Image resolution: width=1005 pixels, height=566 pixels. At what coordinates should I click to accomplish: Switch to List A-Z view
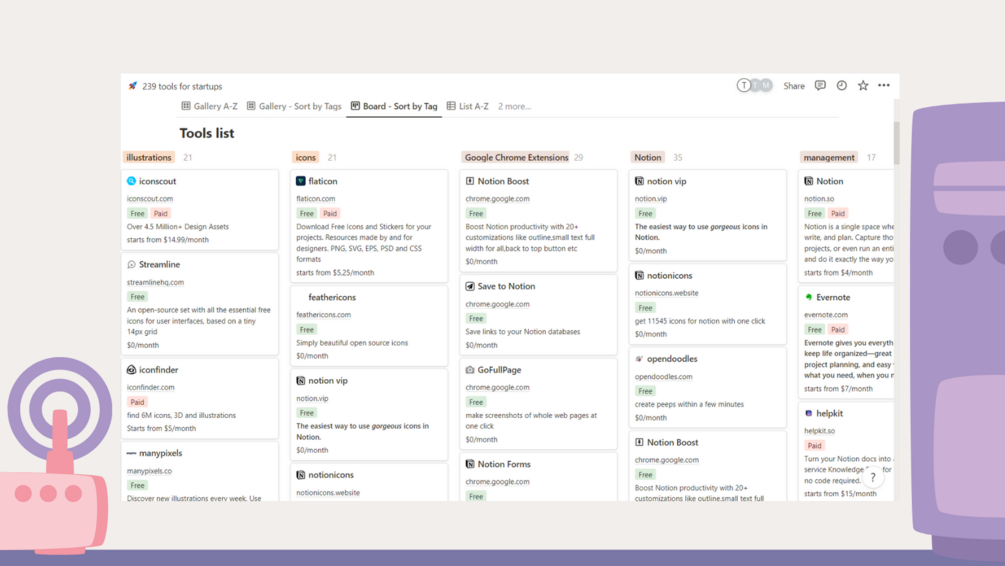[468, 106]
